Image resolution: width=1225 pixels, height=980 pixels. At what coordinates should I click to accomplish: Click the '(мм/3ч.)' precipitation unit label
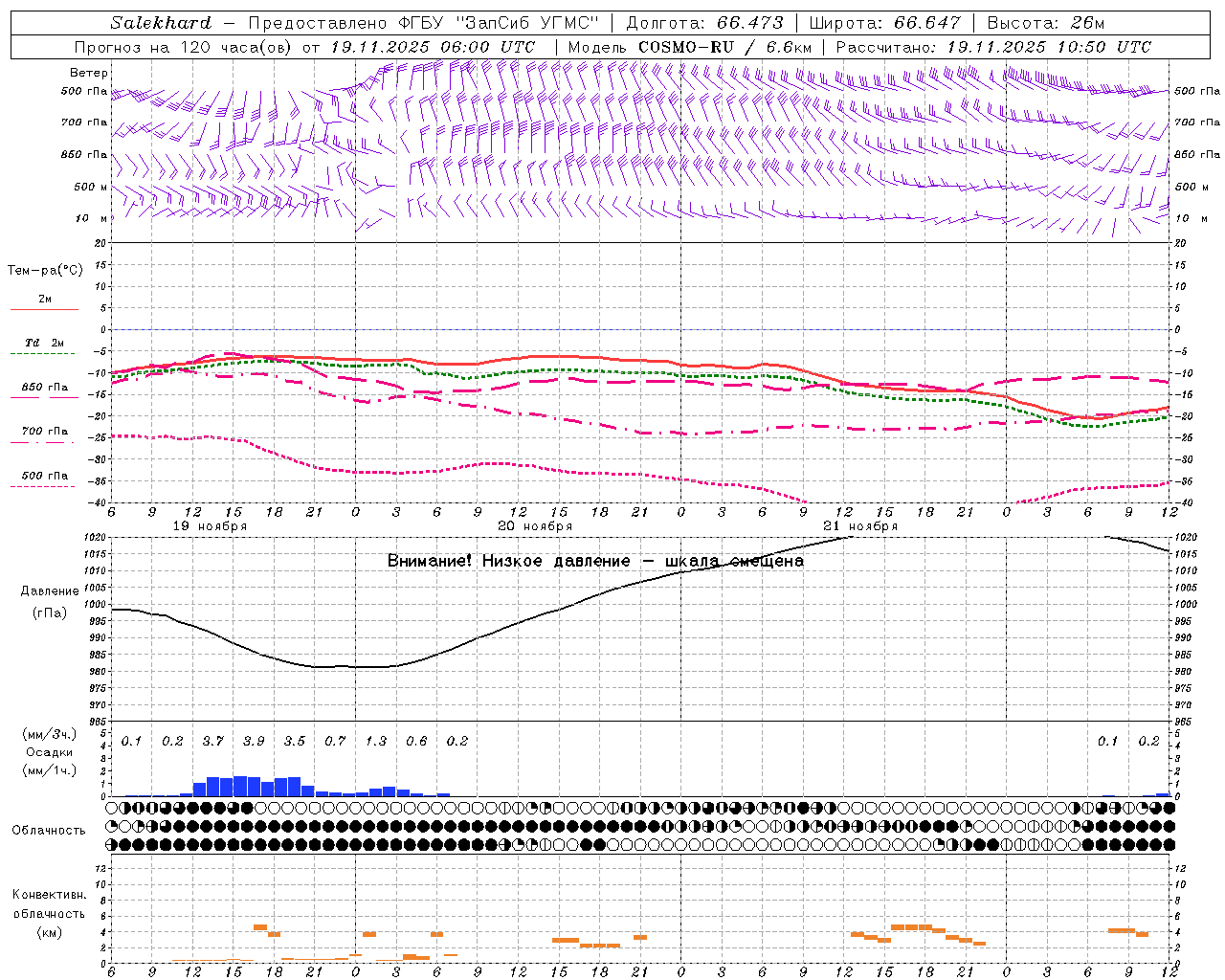pyautogui.click(x=50, y=734)
